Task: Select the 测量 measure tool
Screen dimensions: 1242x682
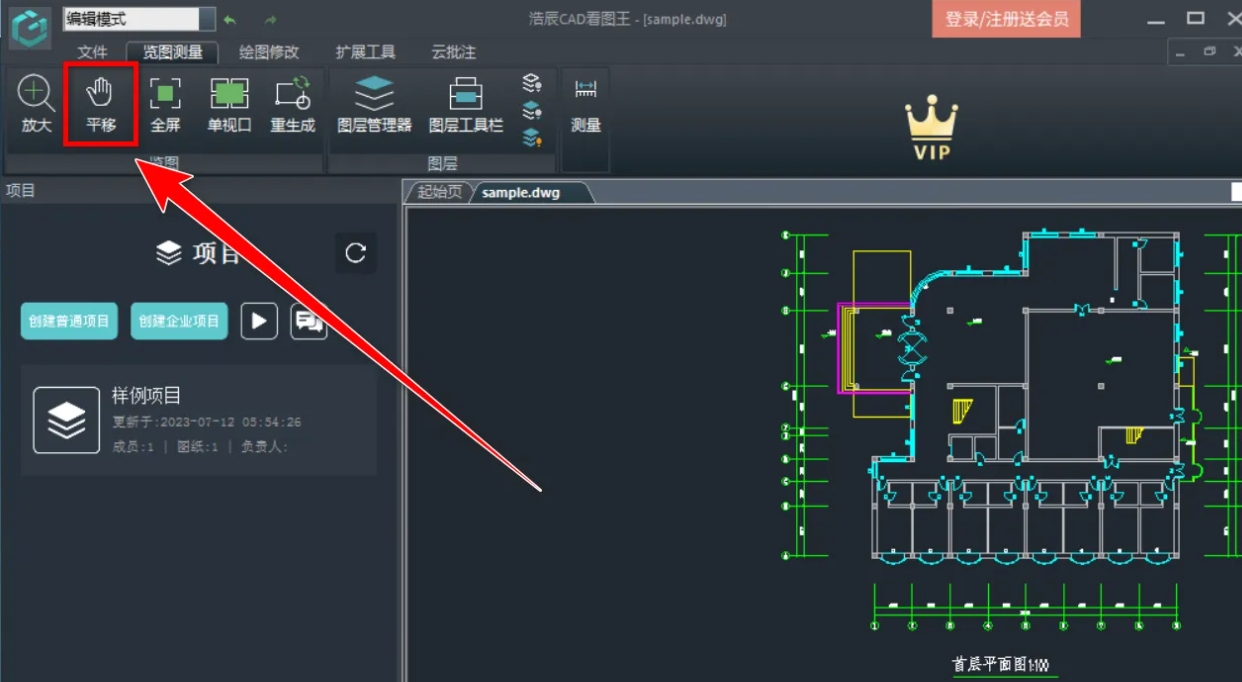Action: click(585, 104)
